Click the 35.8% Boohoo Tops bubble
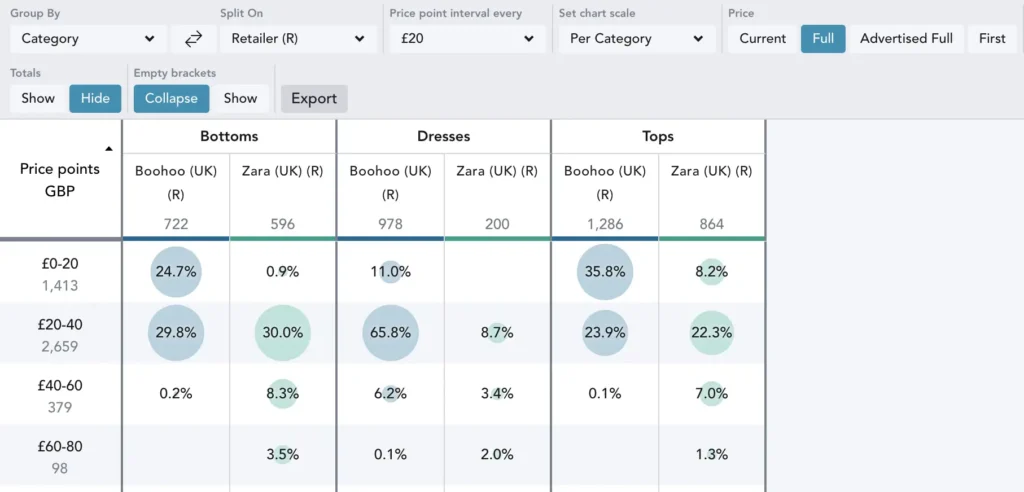This screenshot has height=492, width=1024. coord(604,271)
